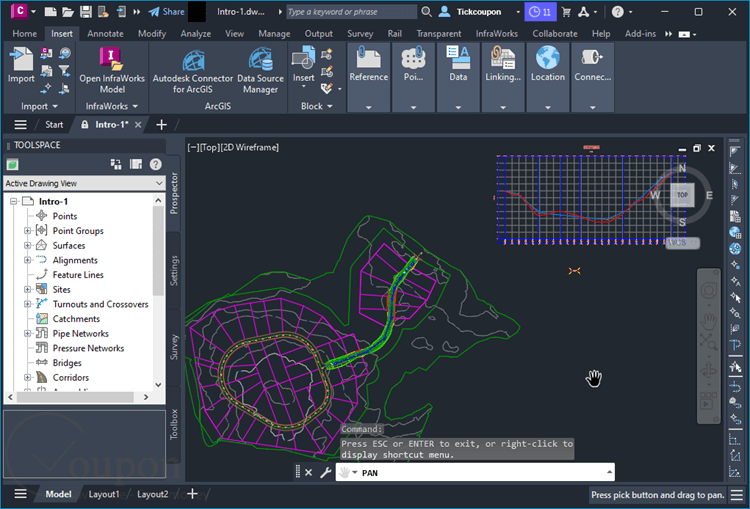The height and width of the screenshot is (509, 750).
Task: Collapse the Intro-1 root node
Action: (14, 201)
